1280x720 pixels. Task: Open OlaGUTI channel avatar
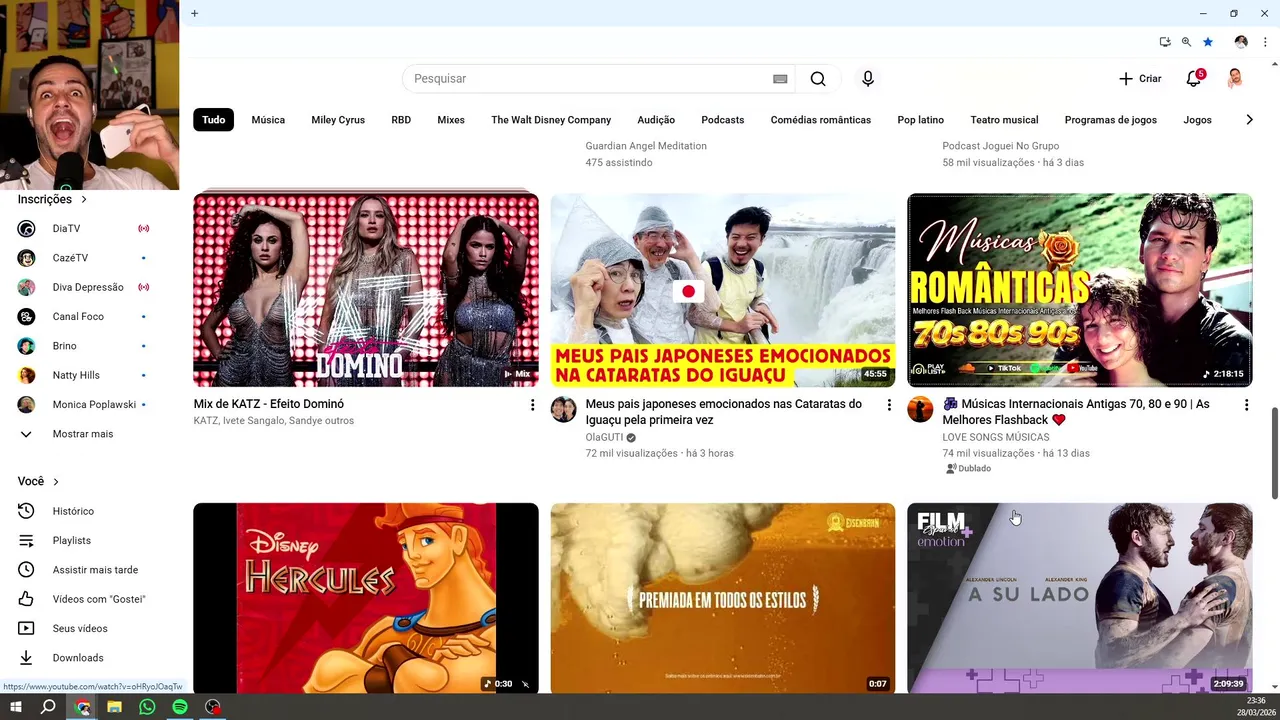(564, 409)
